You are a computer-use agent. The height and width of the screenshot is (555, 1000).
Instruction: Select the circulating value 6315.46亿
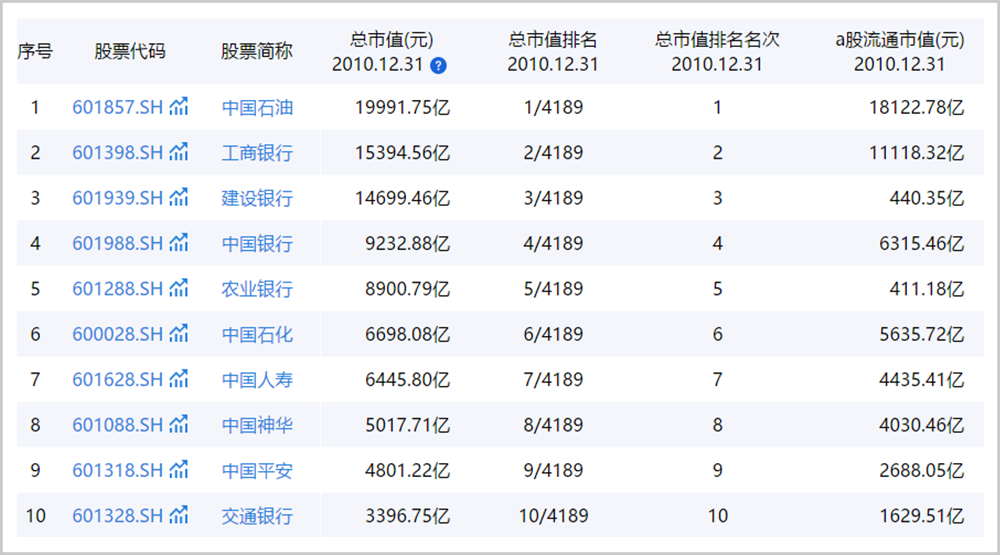point(922,243)
